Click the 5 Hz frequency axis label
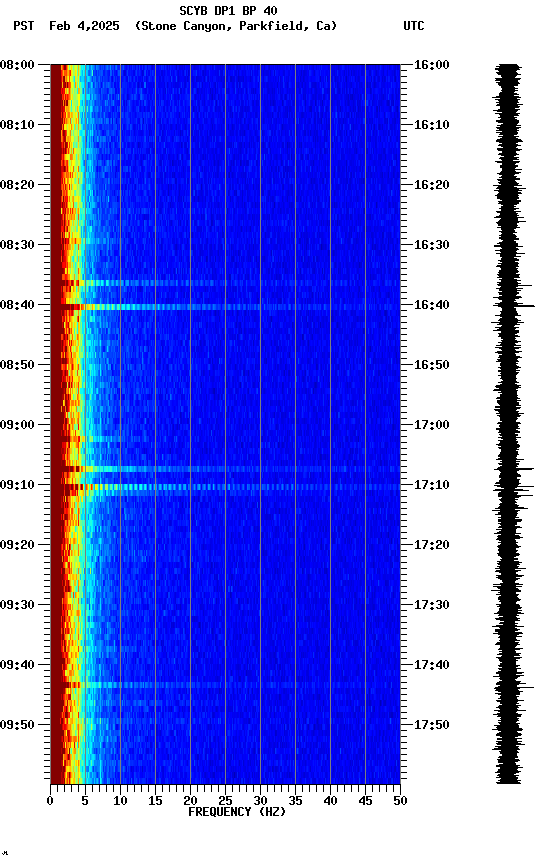Viewport: 552px width, 864px height. point(85,801)
